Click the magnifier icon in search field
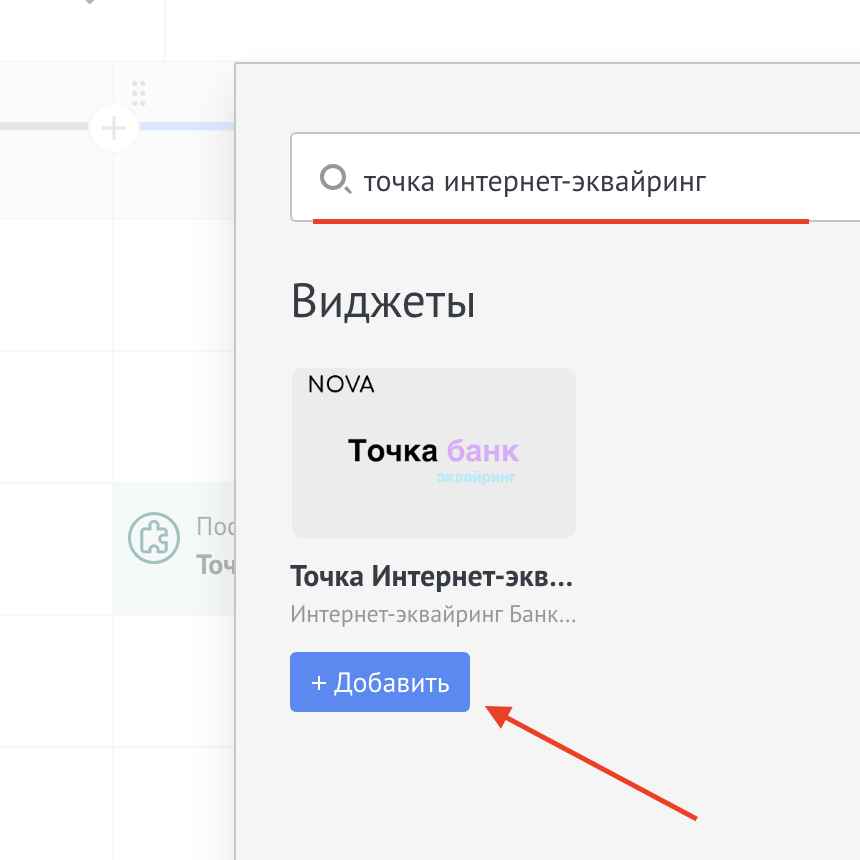Image resolution: width=860 pixels, height=860 pixels. point(334,180)
